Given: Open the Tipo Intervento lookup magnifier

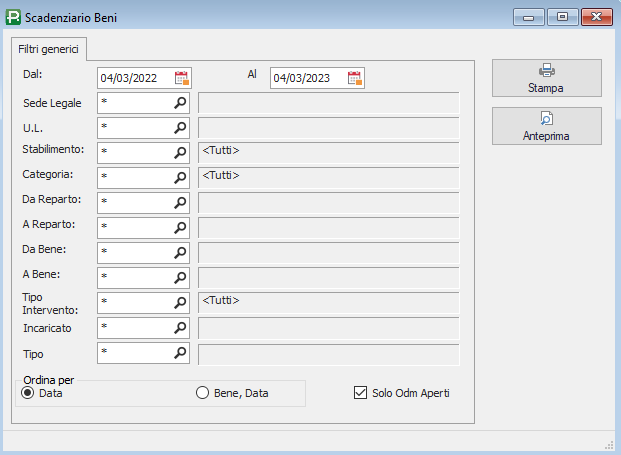Looking at the screenshot, I should [180, 302].
